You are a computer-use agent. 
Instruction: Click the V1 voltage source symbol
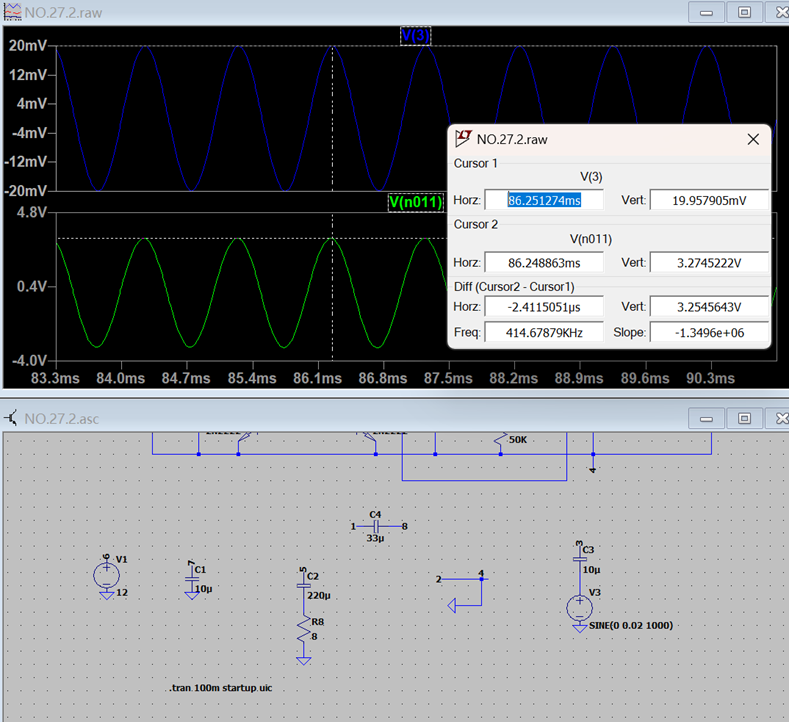(105, 575)
